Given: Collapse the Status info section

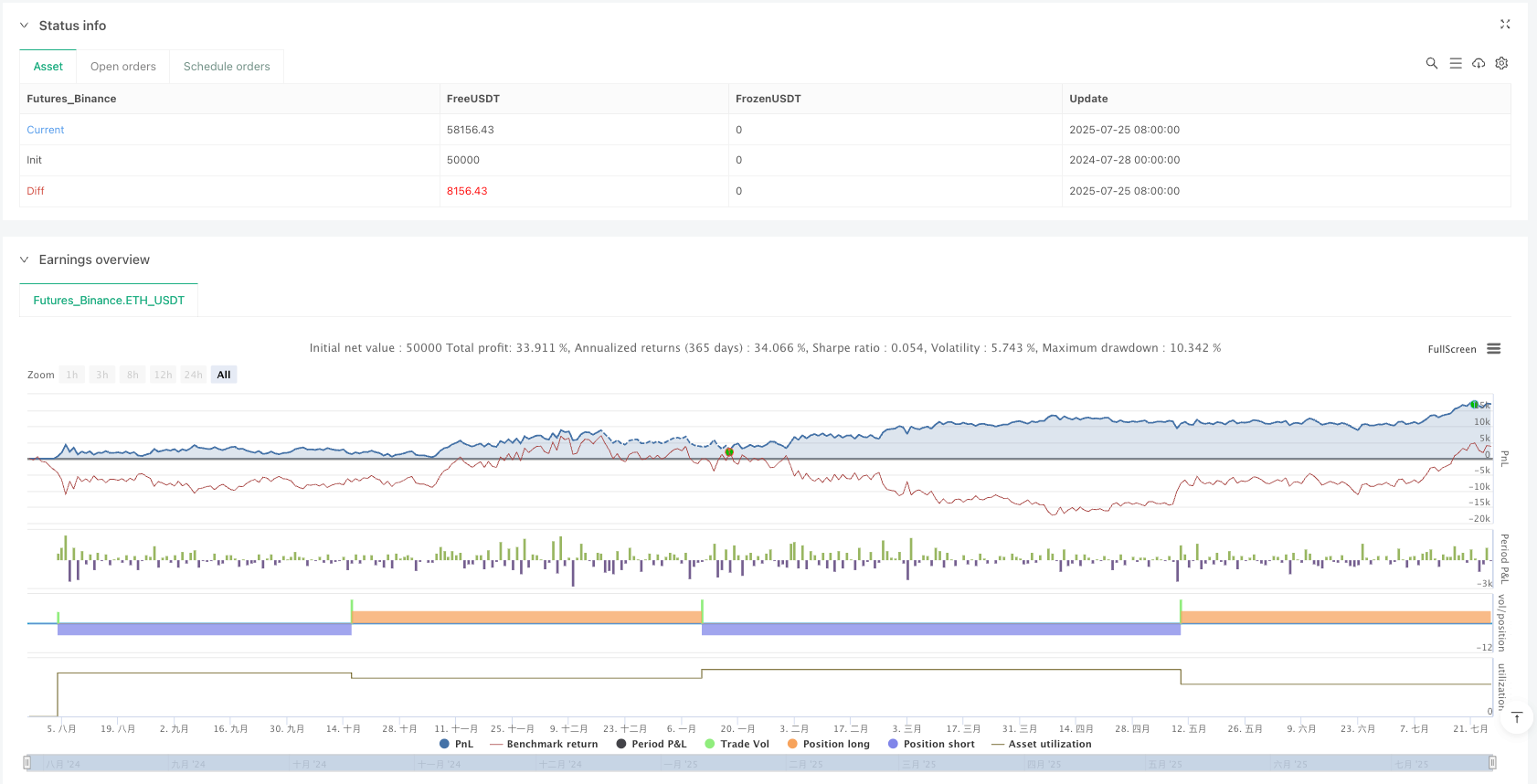Looking at the screenshot, I should point(25,26).
